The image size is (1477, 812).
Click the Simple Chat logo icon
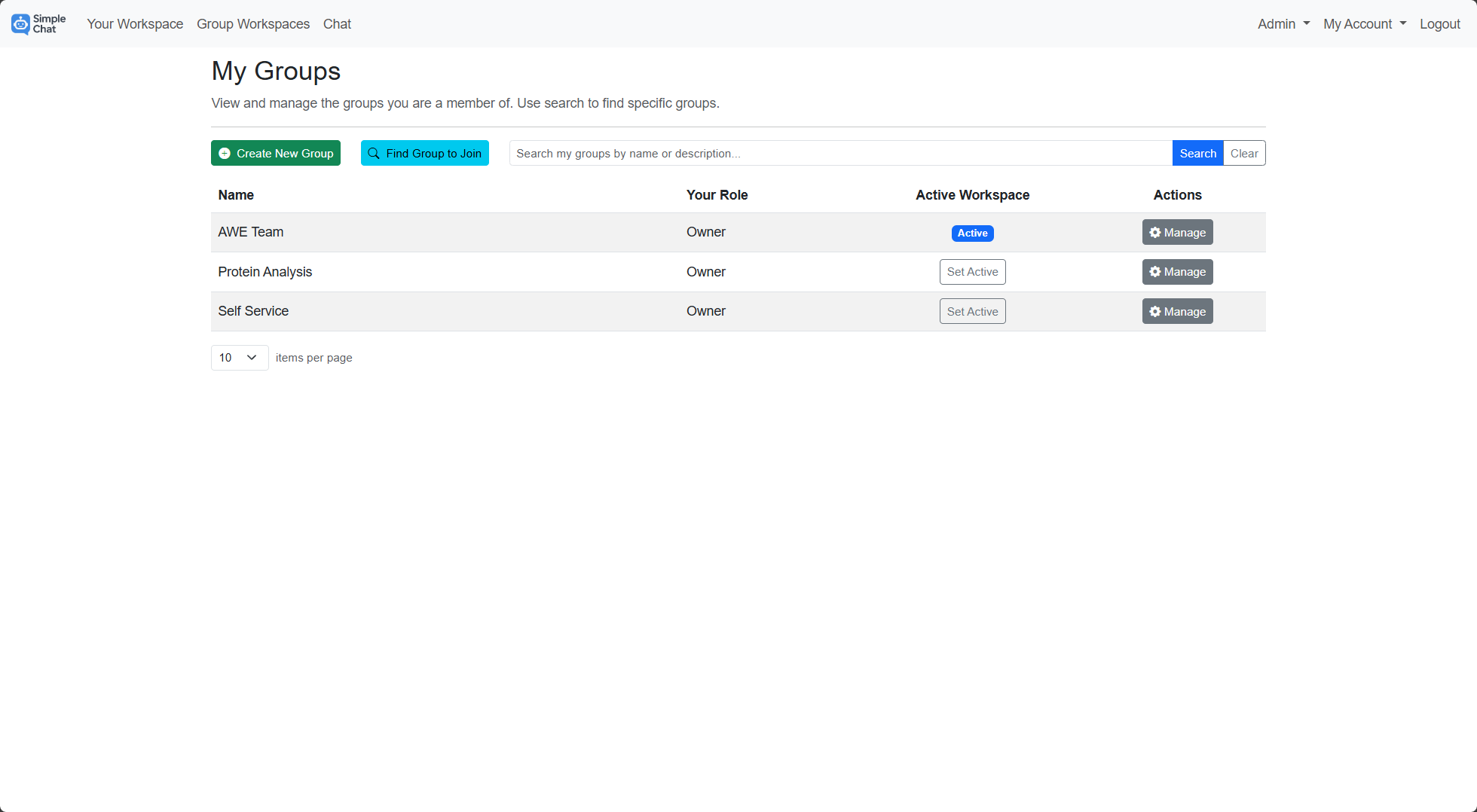tap(21, 24)
